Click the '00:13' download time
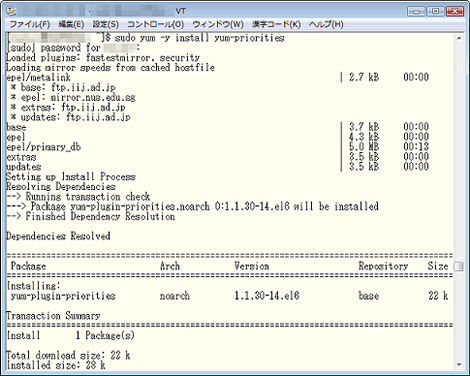Image resolution: width=470 pixels, height=376 pixels. [416, 147]
